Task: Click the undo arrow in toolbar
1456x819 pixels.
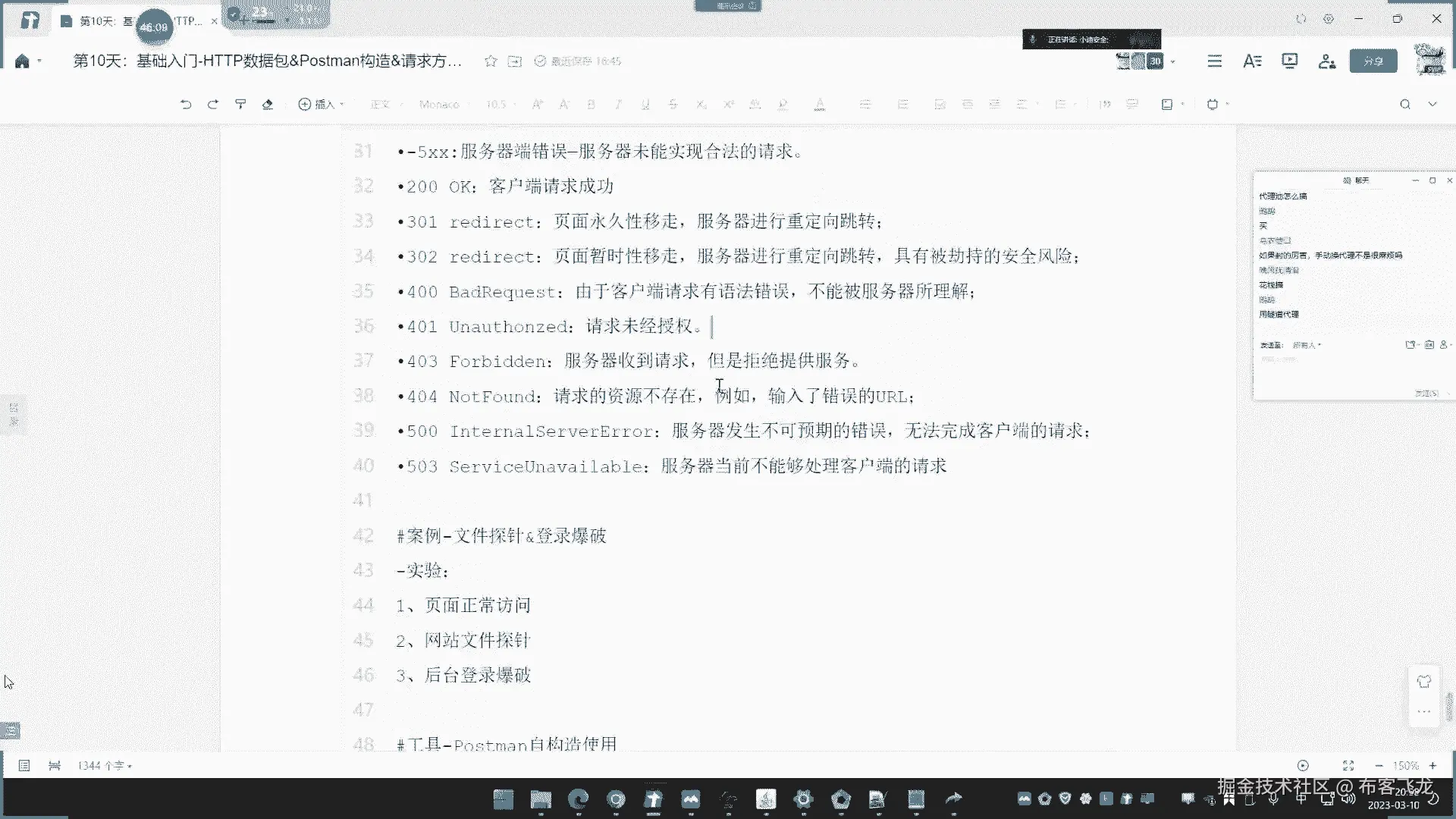Action: click(x=186, y=105)
